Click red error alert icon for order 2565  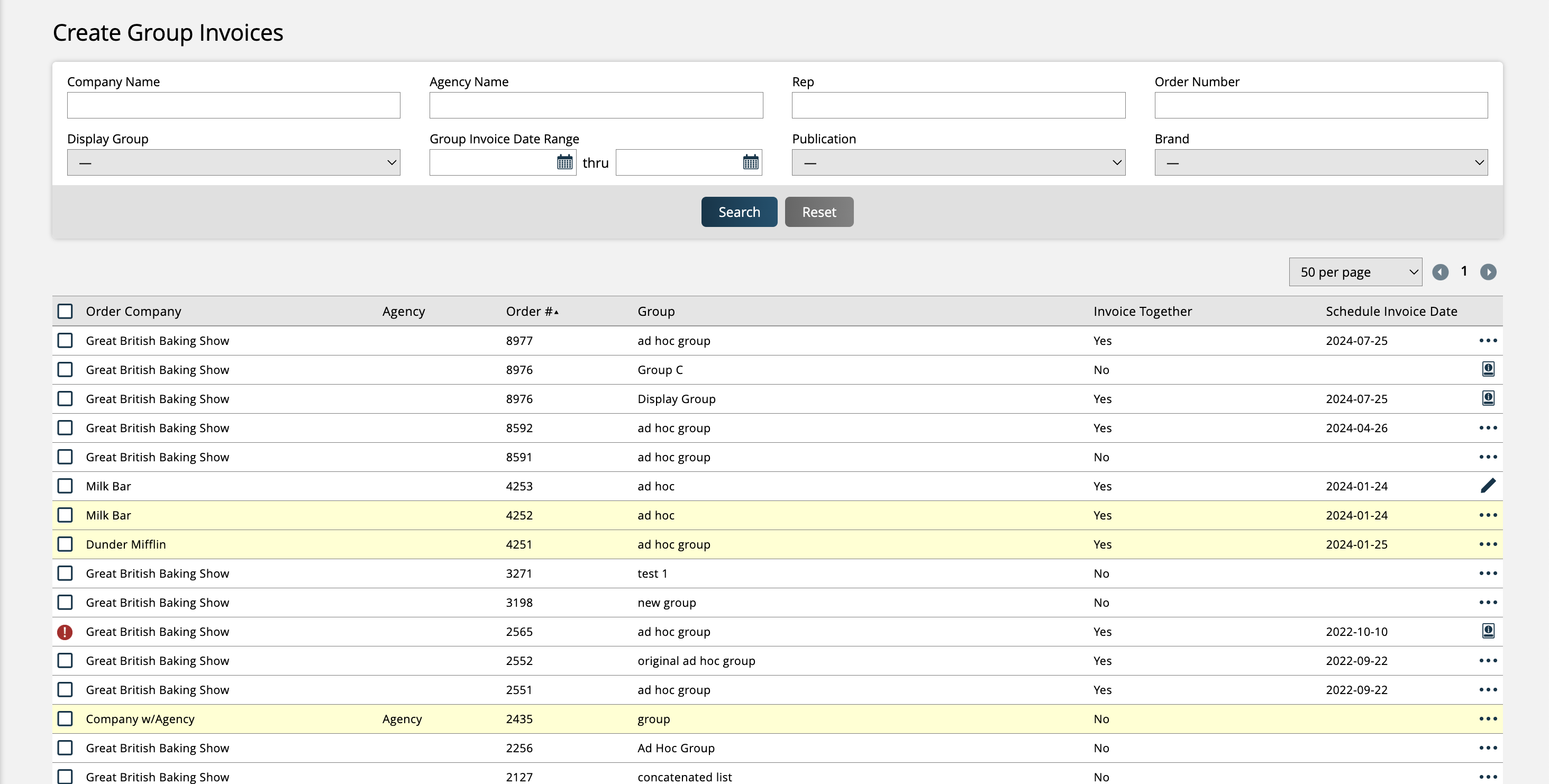[65, 632]
